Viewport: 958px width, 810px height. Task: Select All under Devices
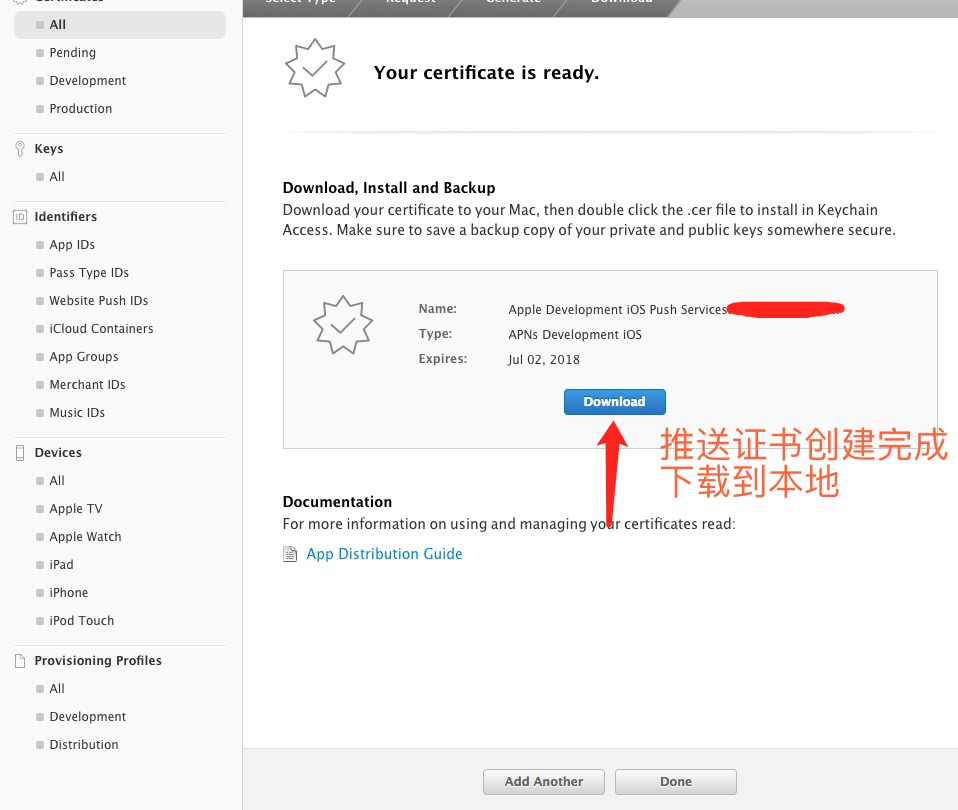57,481
